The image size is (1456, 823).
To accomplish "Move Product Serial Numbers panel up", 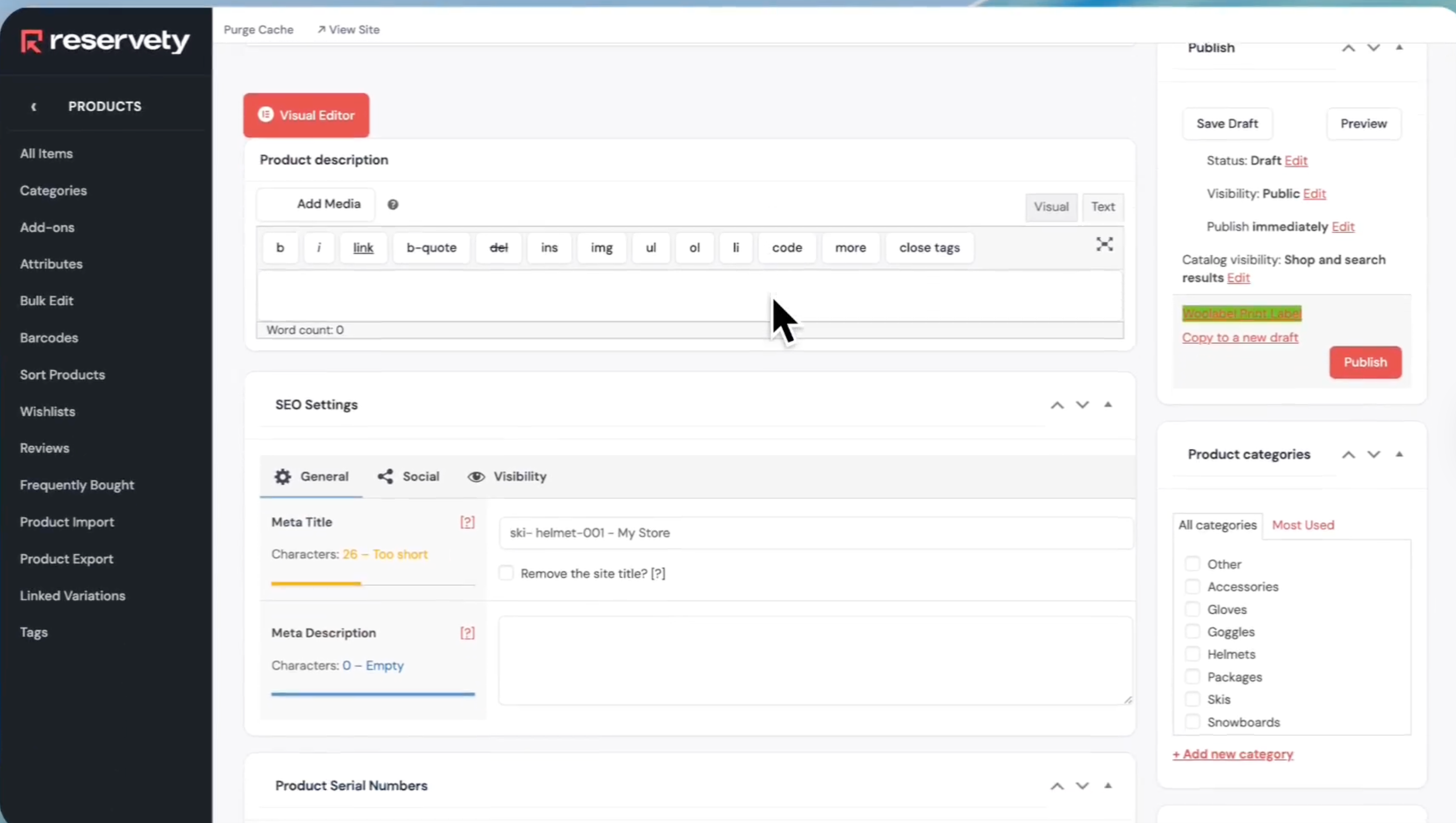I will (x=1057, y=786).
